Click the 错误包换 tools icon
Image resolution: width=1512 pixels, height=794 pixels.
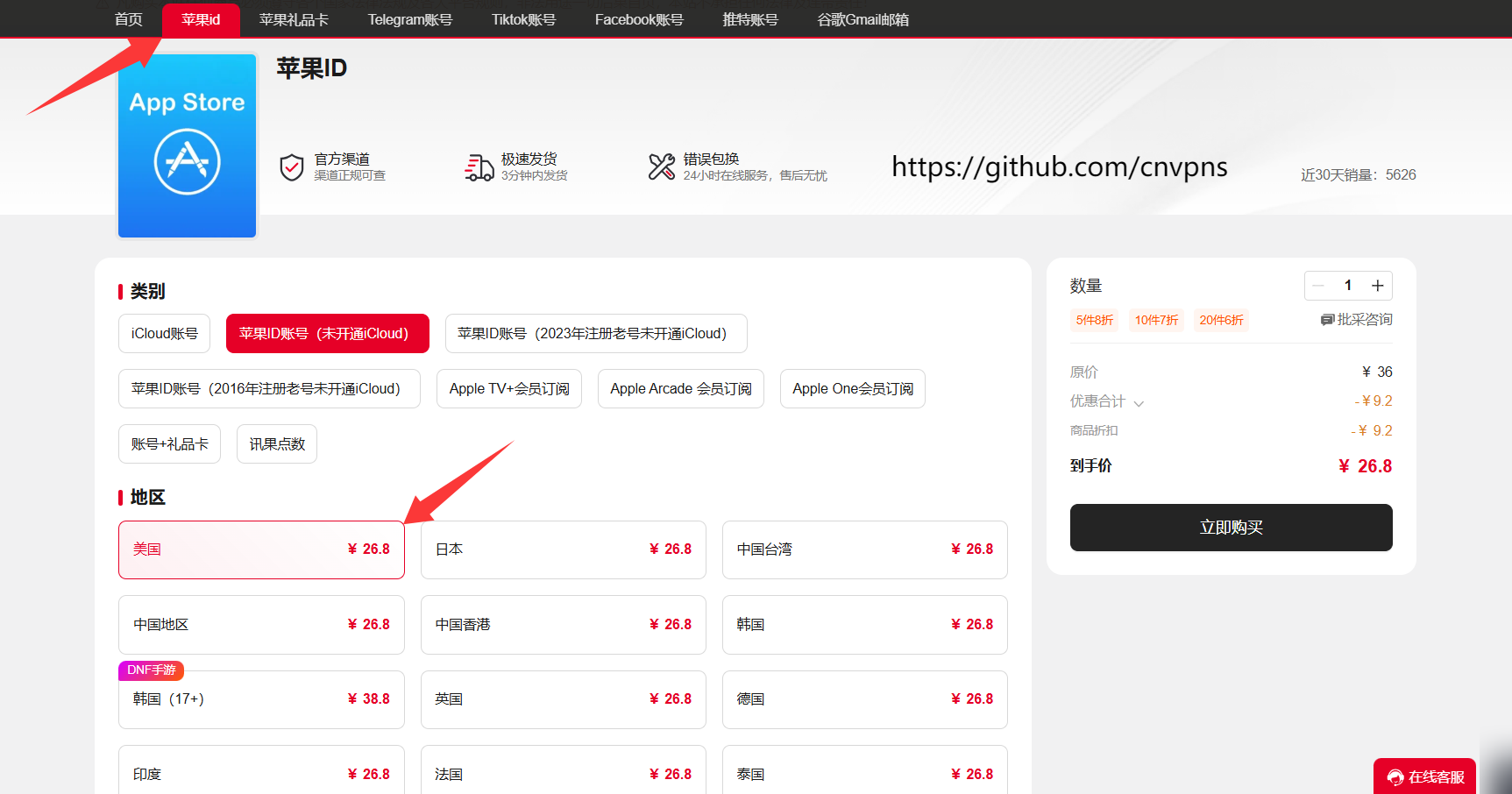pyautogui.click(x=661, y=167)
